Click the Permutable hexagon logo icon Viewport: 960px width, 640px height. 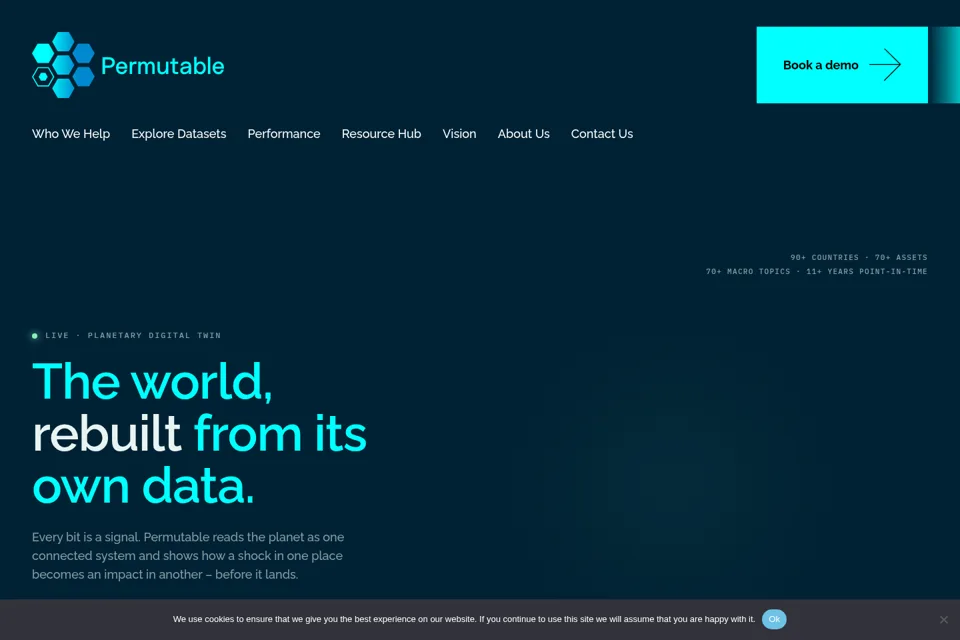coord(63,65)
